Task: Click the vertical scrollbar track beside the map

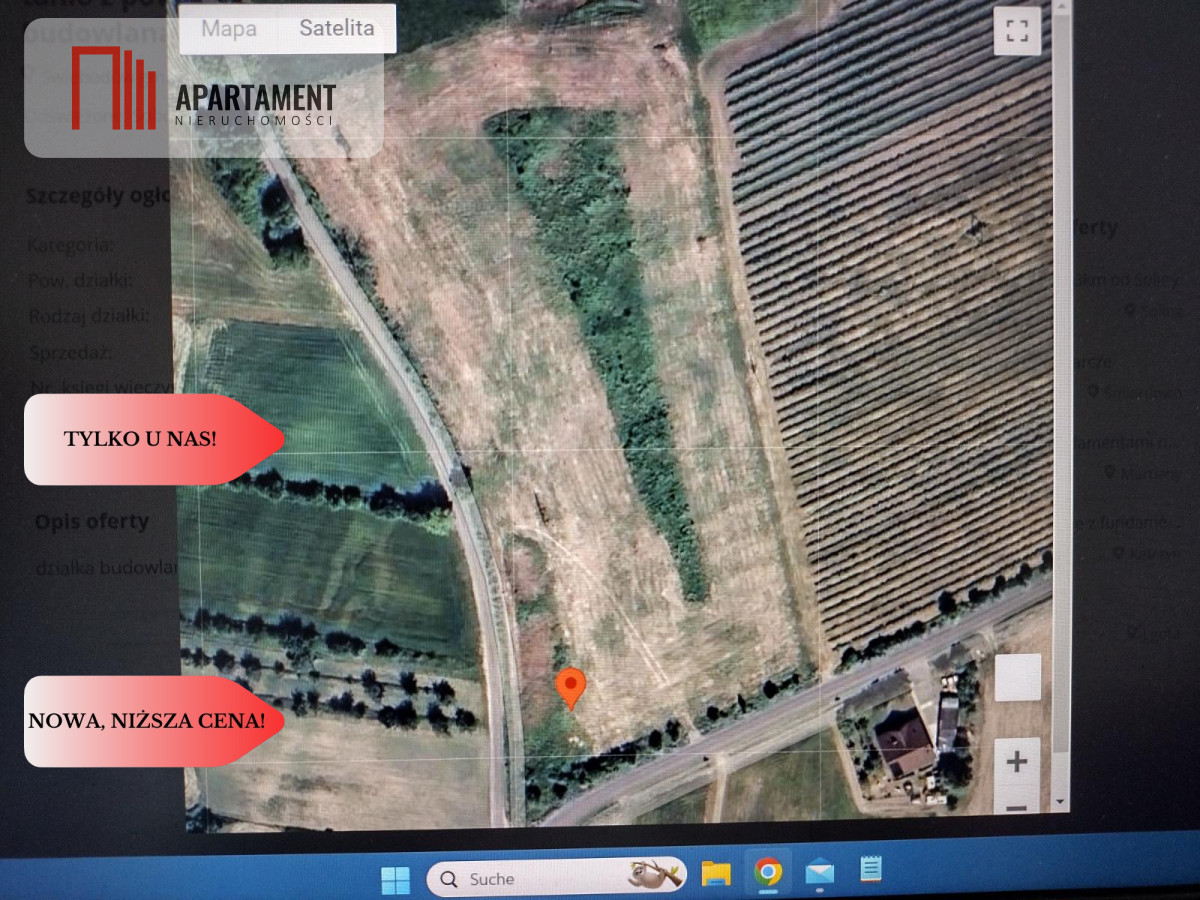Action: click(1061, 400)
